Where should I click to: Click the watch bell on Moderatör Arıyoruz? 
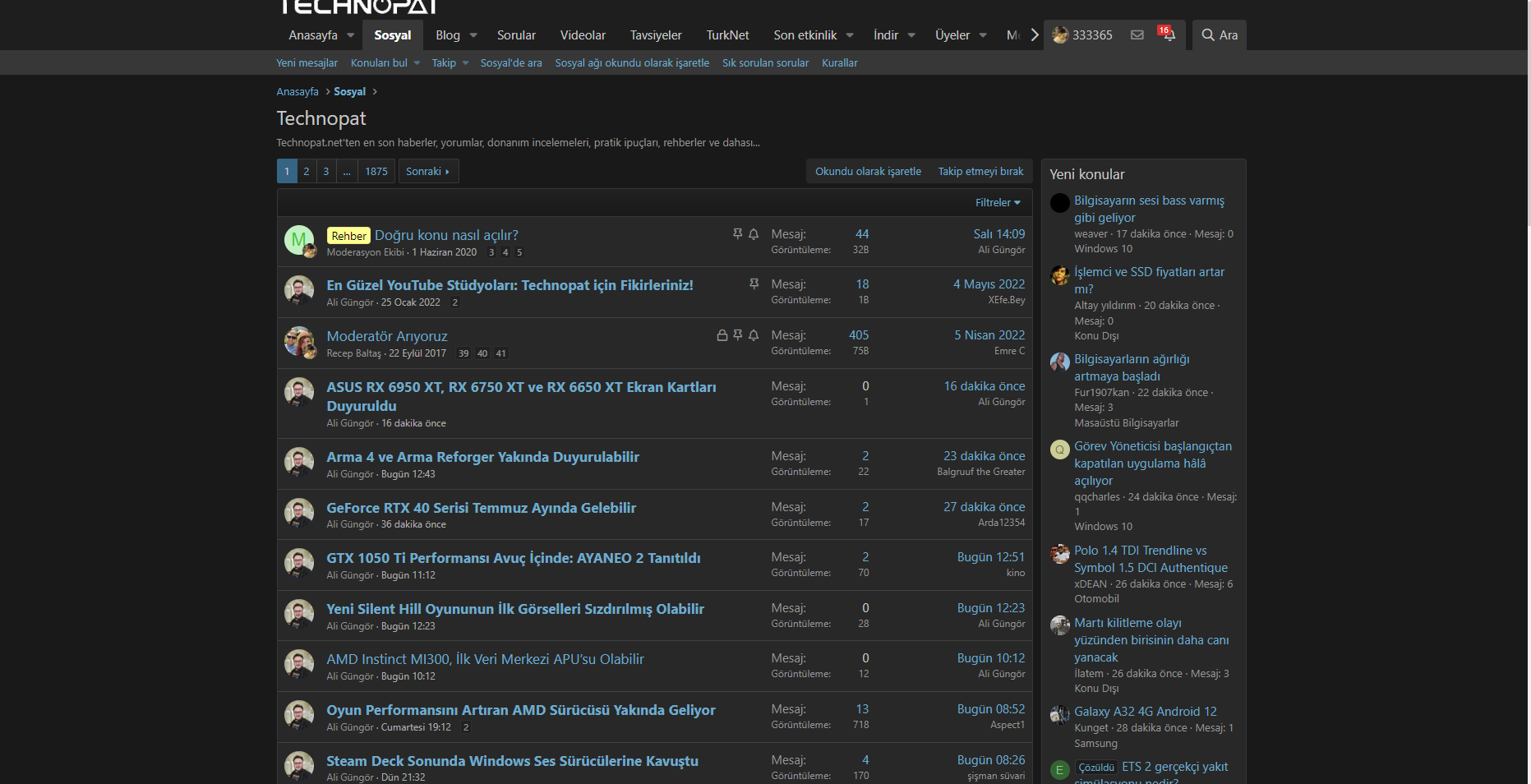pyautogui.click(x=754, y=335)
